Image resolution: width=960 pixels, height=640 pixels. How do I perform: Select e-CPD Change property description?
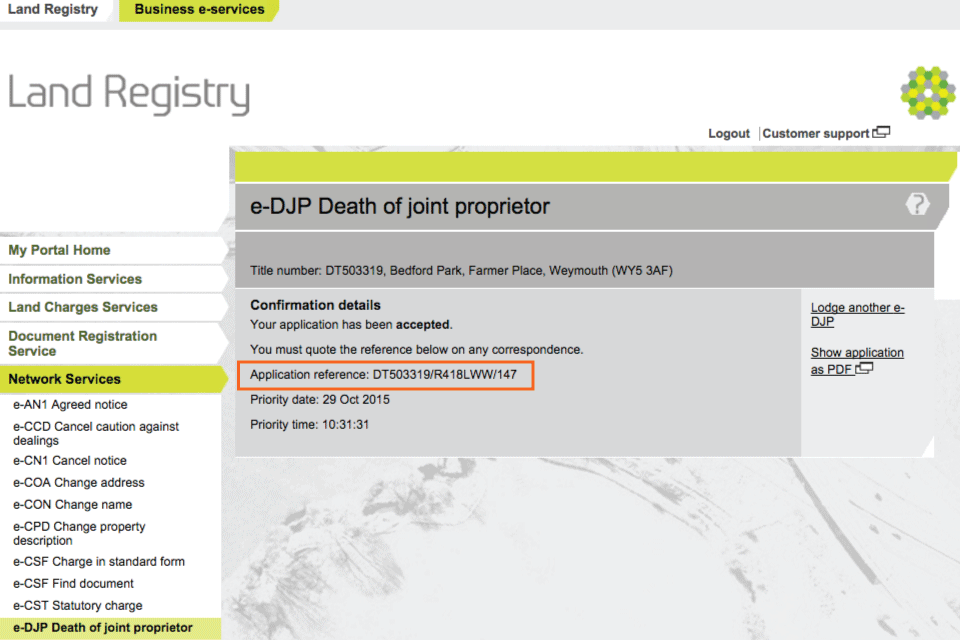click(x=79, y=533)
